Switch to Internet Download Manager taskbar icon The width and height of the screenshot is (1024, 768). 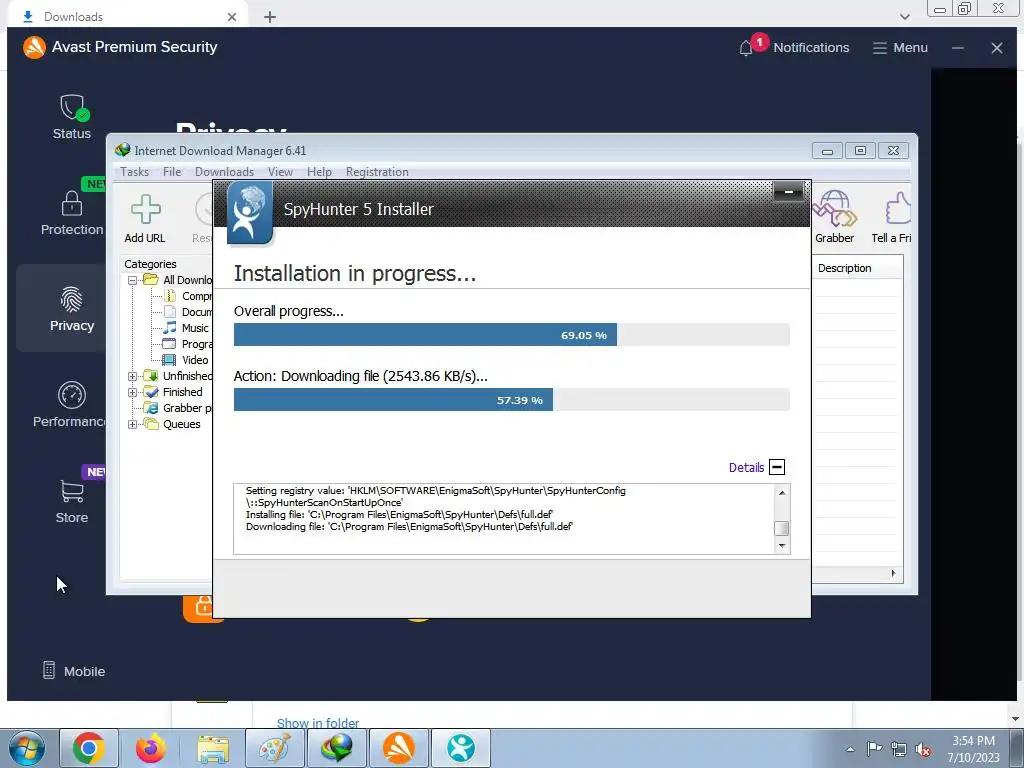tap(337, 748)
